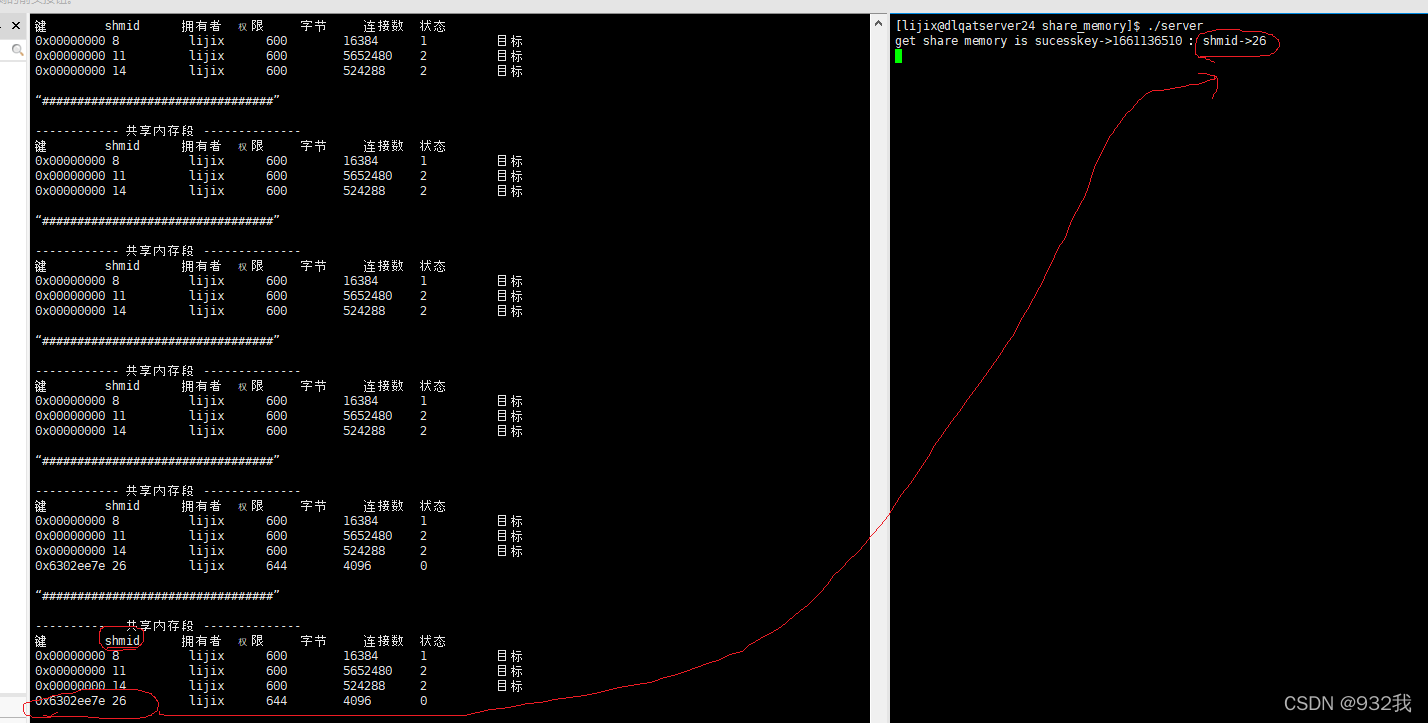Screen dimensions: 1428x723
Task: Click key '0x6302ee7e' in the last table
Action: pyautogui.click(x=70, y=701)
